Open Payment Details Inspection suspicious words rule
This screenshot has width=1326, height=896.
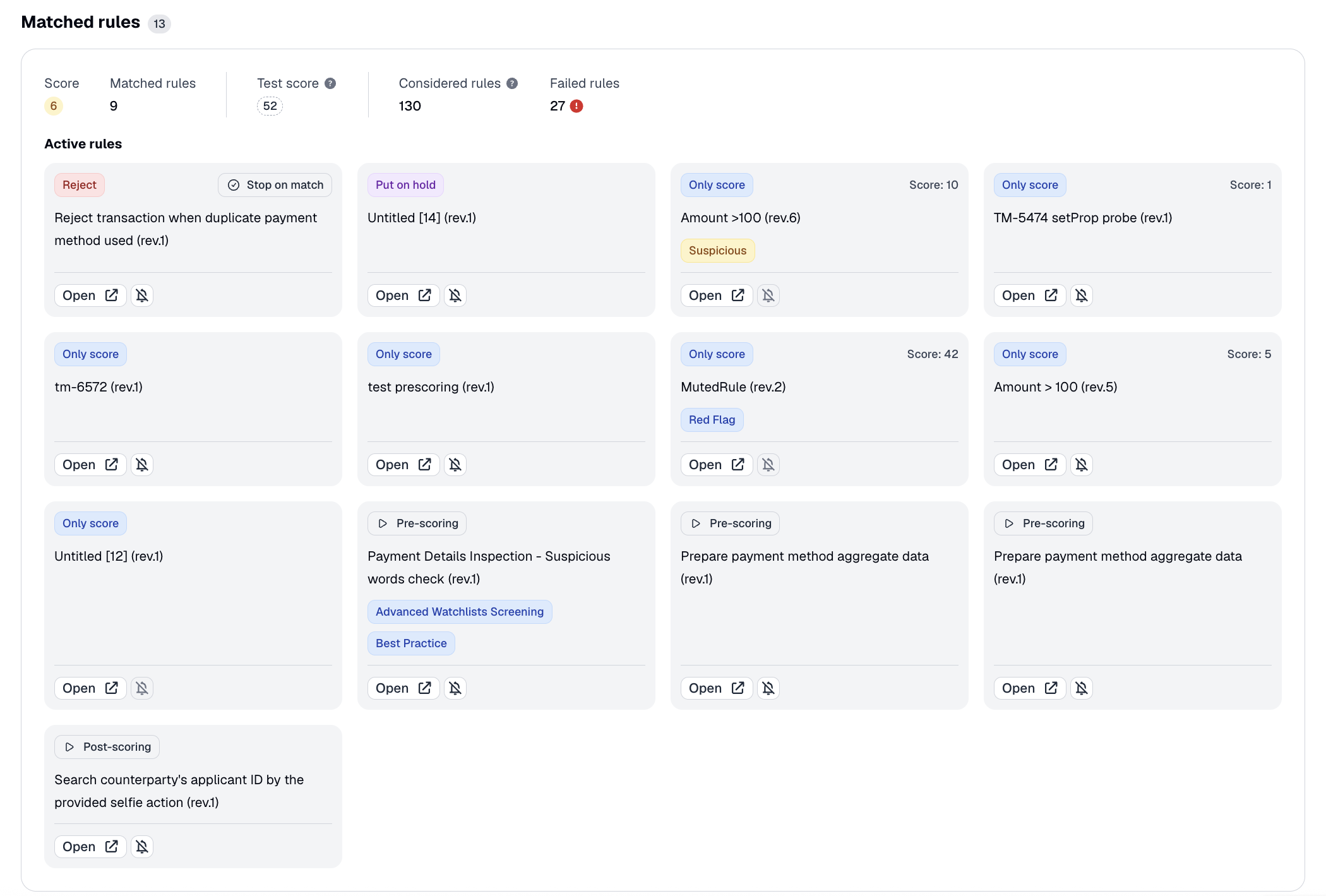pos(403,688)
